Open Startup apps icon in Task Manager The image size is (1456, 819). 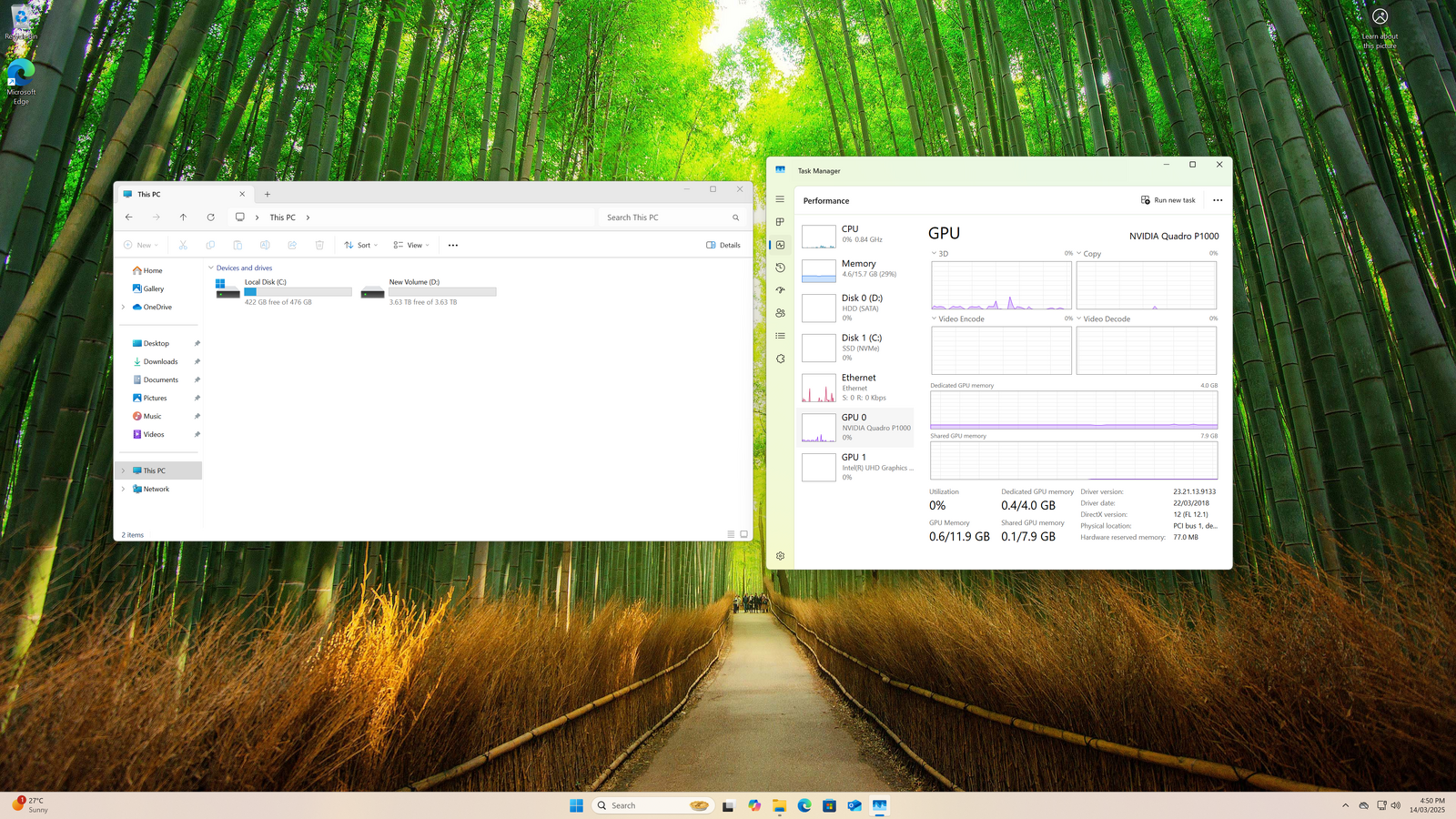[780, 290]
